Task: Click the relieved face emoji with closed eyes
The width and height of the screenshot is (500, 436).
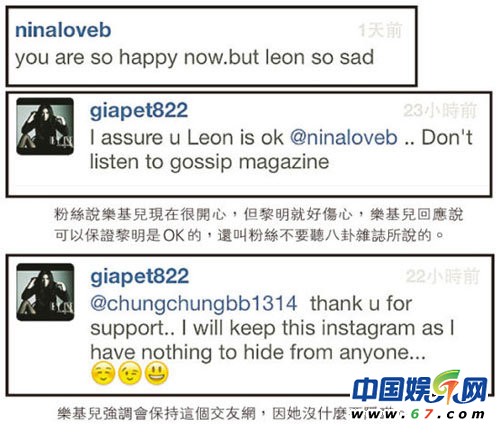Action: [x=103, y=373]
